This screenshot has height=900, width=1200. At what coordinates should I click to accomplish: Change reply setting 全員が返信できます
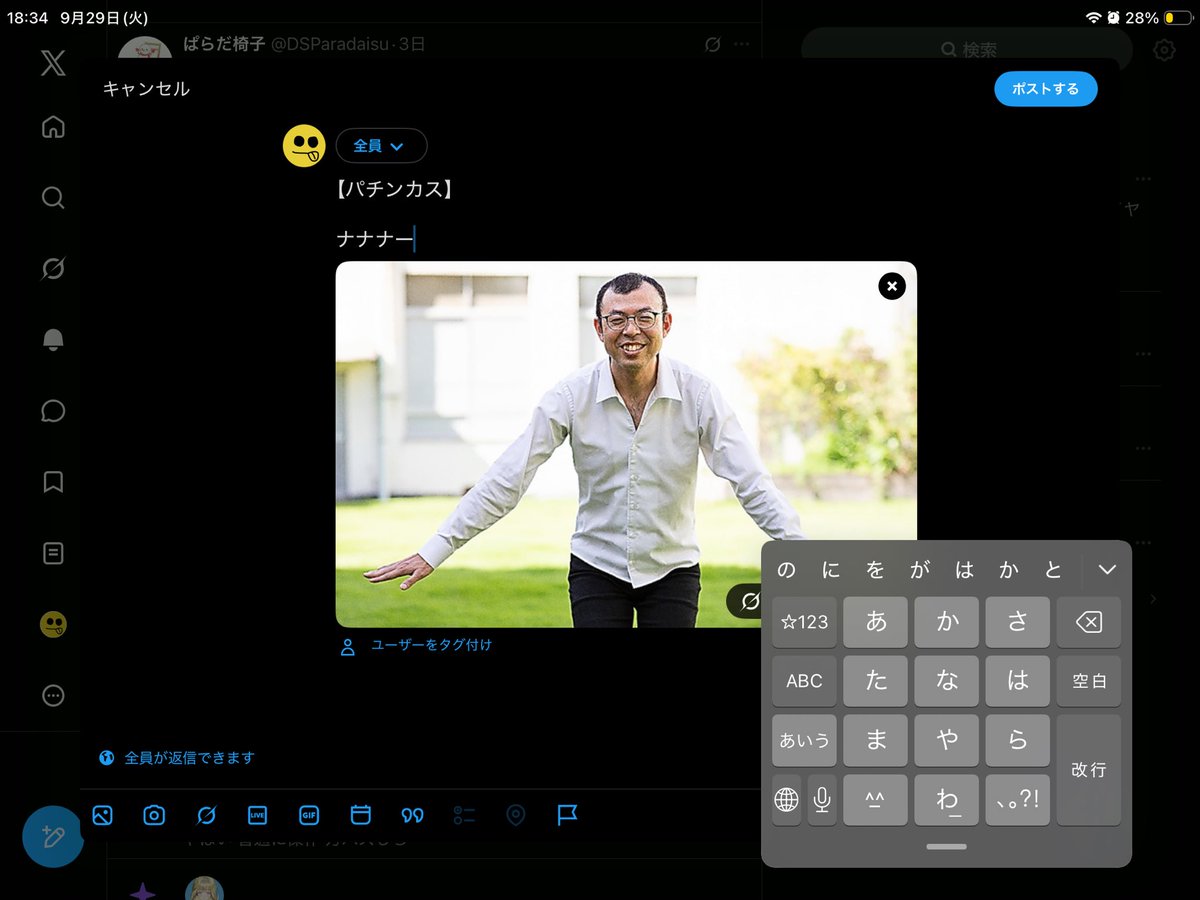(177, 758)
